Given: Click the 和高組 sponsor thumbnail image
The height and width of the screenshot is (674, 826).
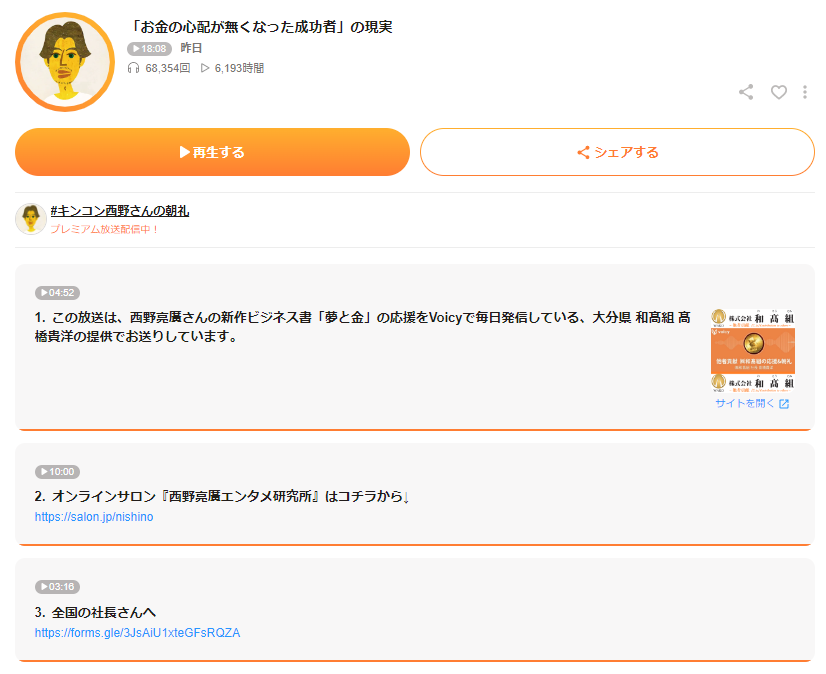Looking at the screenshot, I should [x=753, y=350].
